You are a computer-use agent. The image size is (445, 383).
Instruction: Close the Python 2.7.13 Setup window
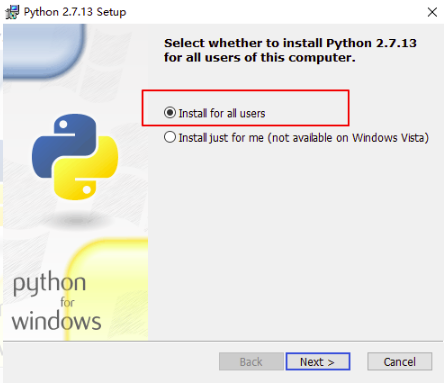click(x=432, y=12)
